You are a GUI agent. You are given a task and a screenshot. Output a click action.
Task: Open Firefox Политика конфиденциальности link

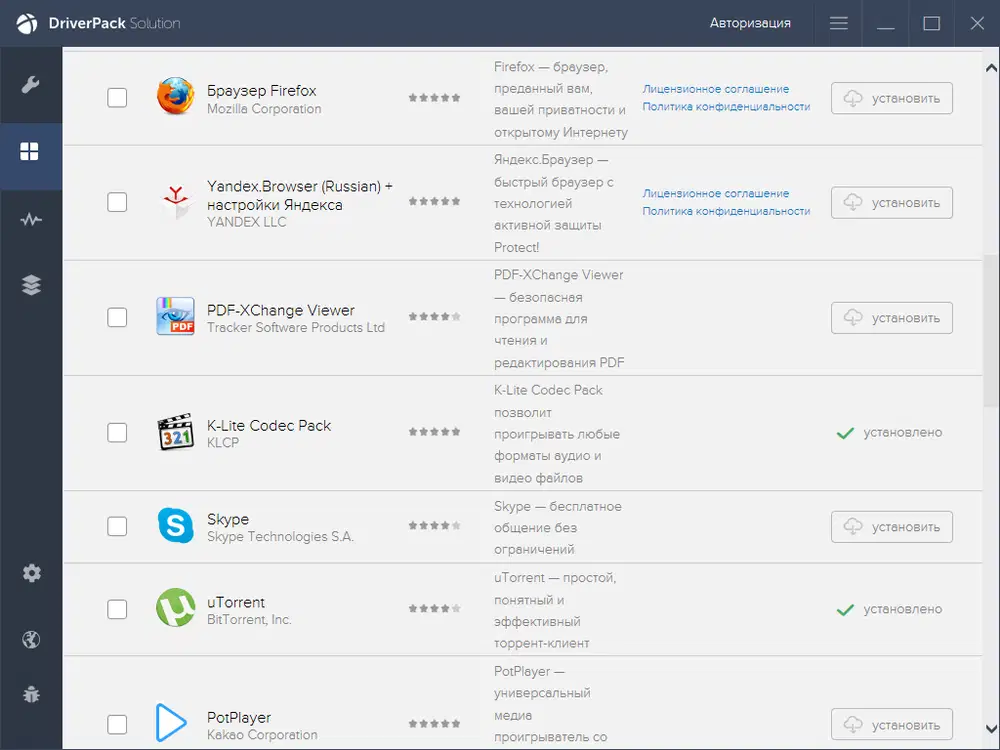(726, 107)
